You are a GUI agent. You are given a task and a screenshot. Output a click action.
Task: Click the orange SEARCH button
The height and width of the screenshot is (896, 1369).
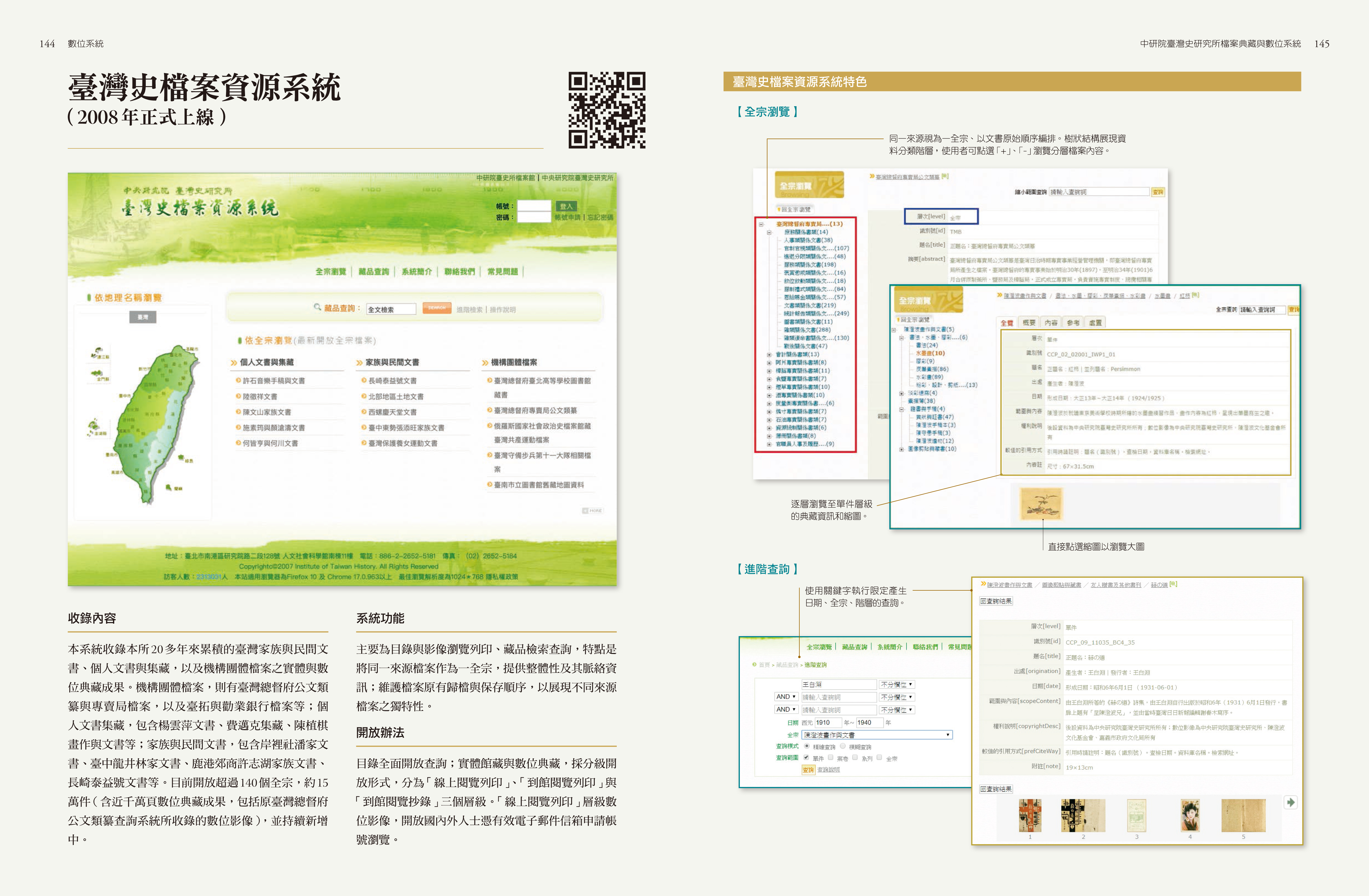(x=437, y=308)
